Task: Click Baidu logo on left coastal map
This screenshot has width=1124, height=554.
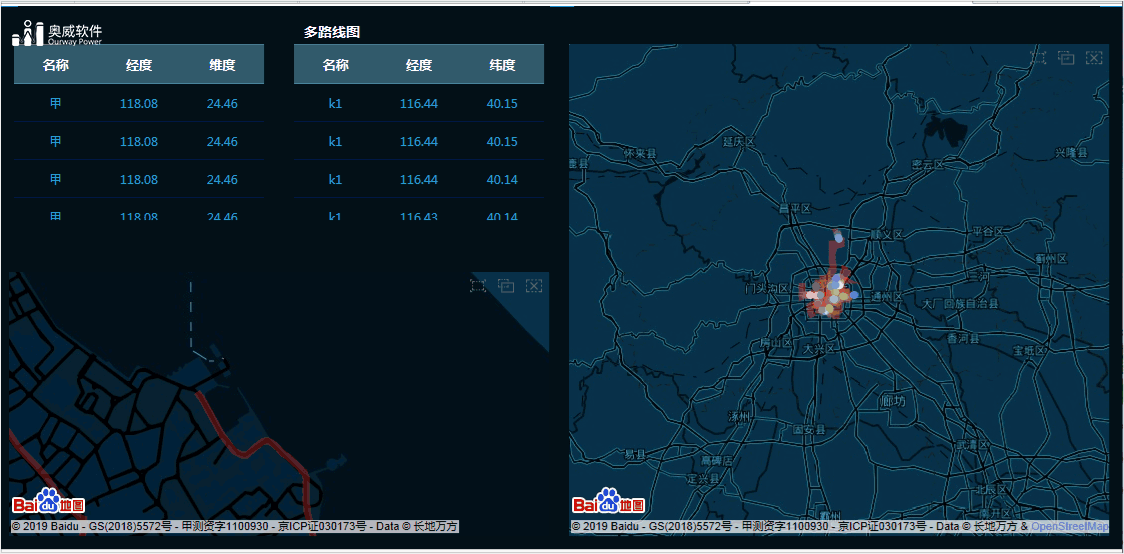Action: 48,502
